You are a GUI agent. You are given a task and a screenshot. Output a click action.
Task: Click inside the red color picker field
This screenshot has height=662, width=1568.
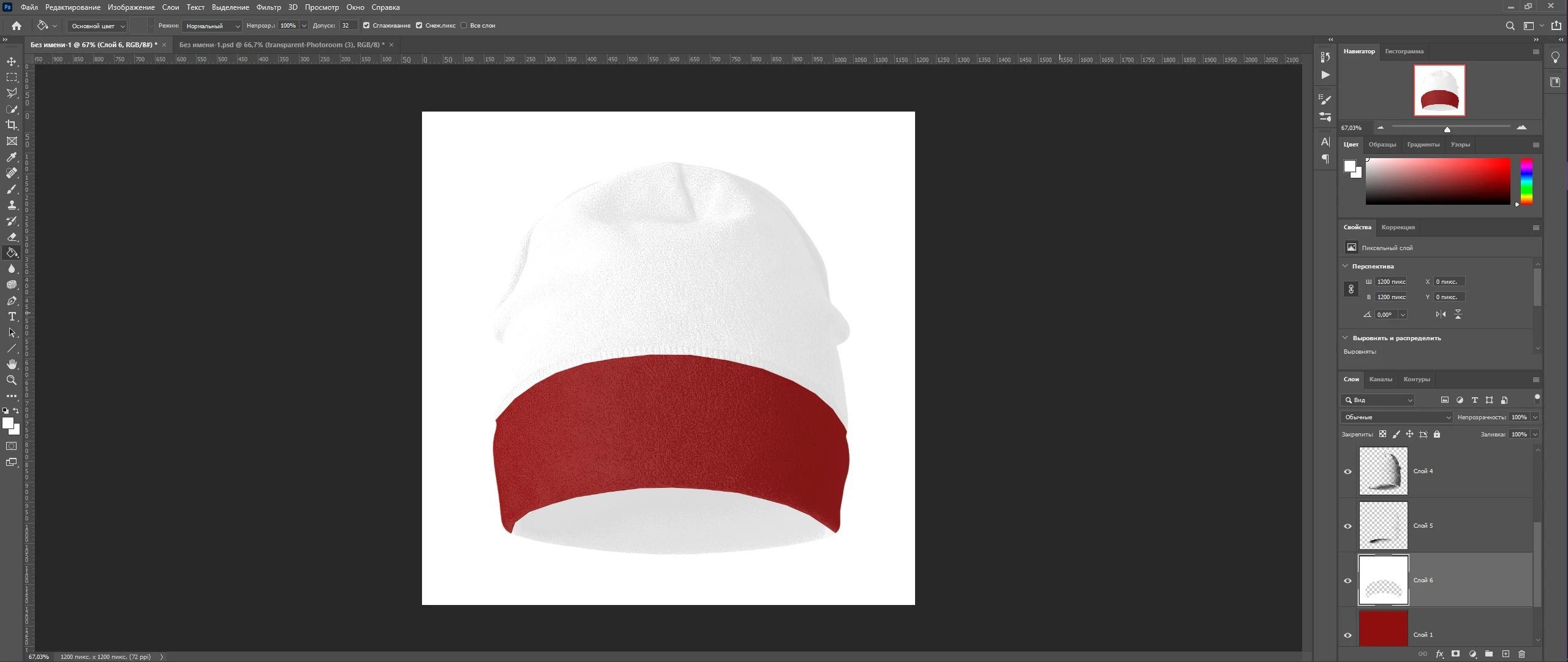1438,181
